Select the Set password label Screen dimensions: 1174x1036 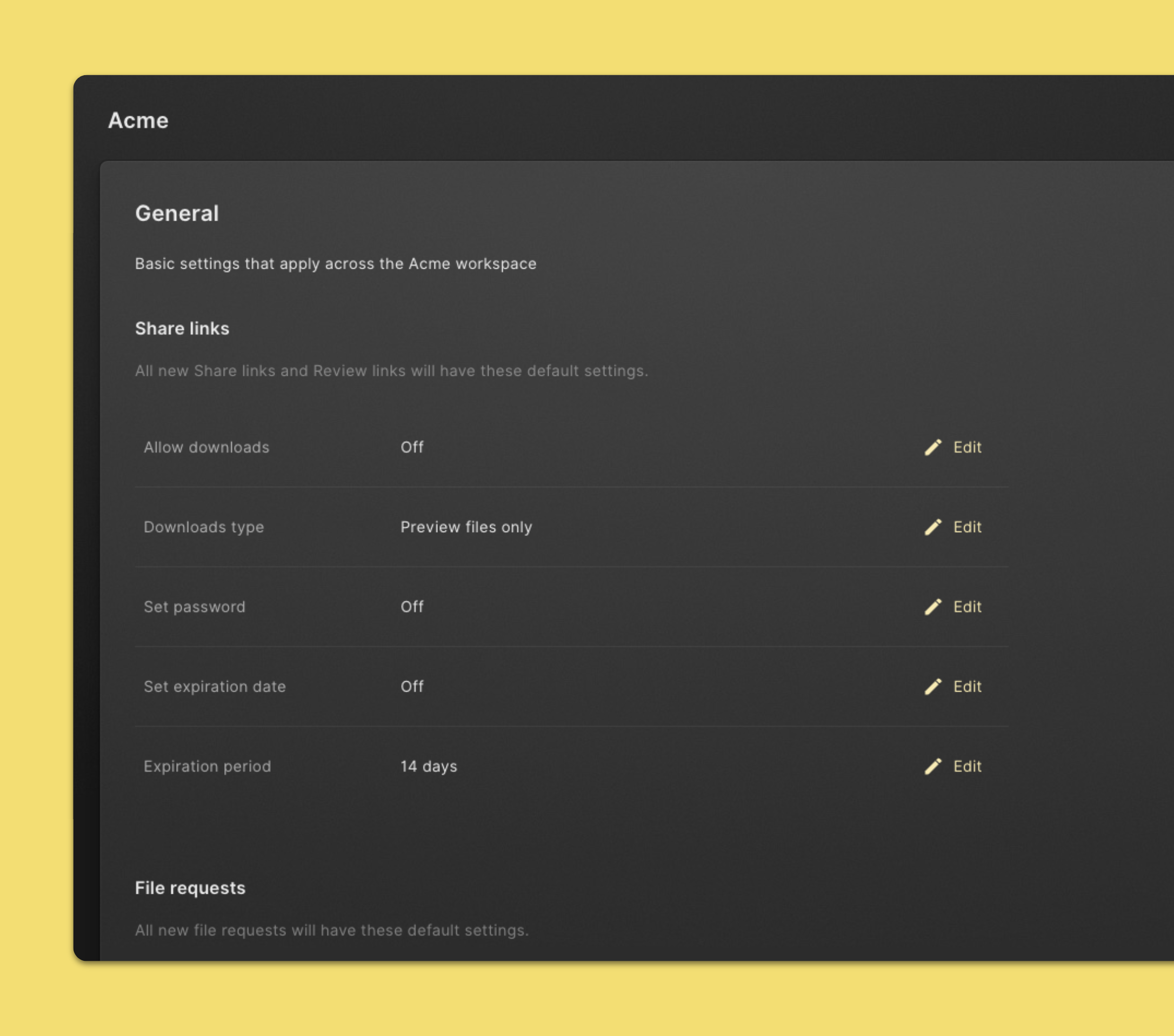tap(194, 607)
